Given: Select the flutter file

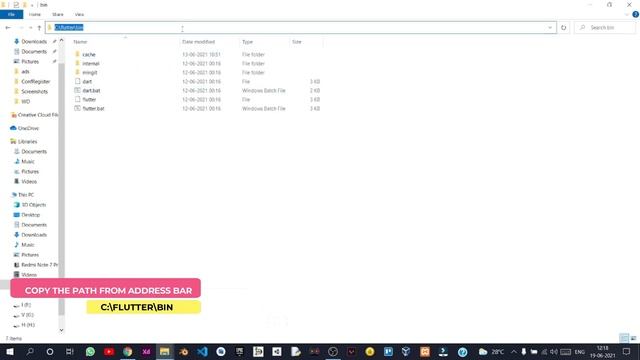Looking at the screenshot, I should coord(89,99).
